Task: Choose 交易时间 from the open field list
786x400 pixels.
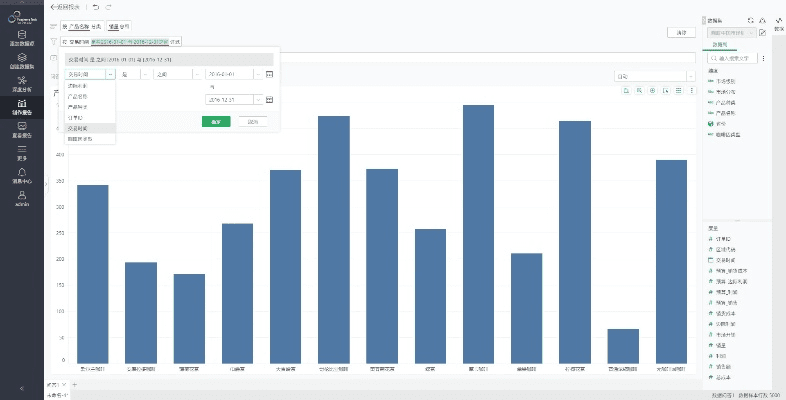Action: click(77, 128)
